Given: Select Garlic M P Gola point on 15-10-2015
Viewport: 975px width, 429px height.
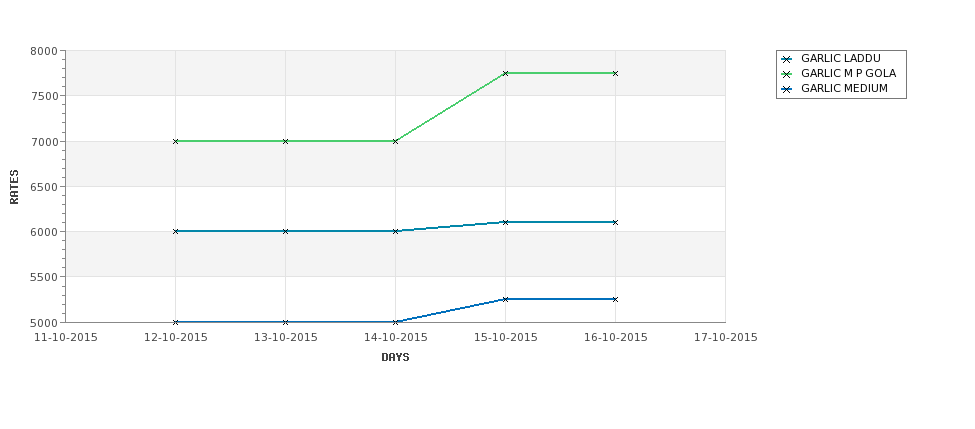Looking at the screenshot, I should tap(506, 73).
